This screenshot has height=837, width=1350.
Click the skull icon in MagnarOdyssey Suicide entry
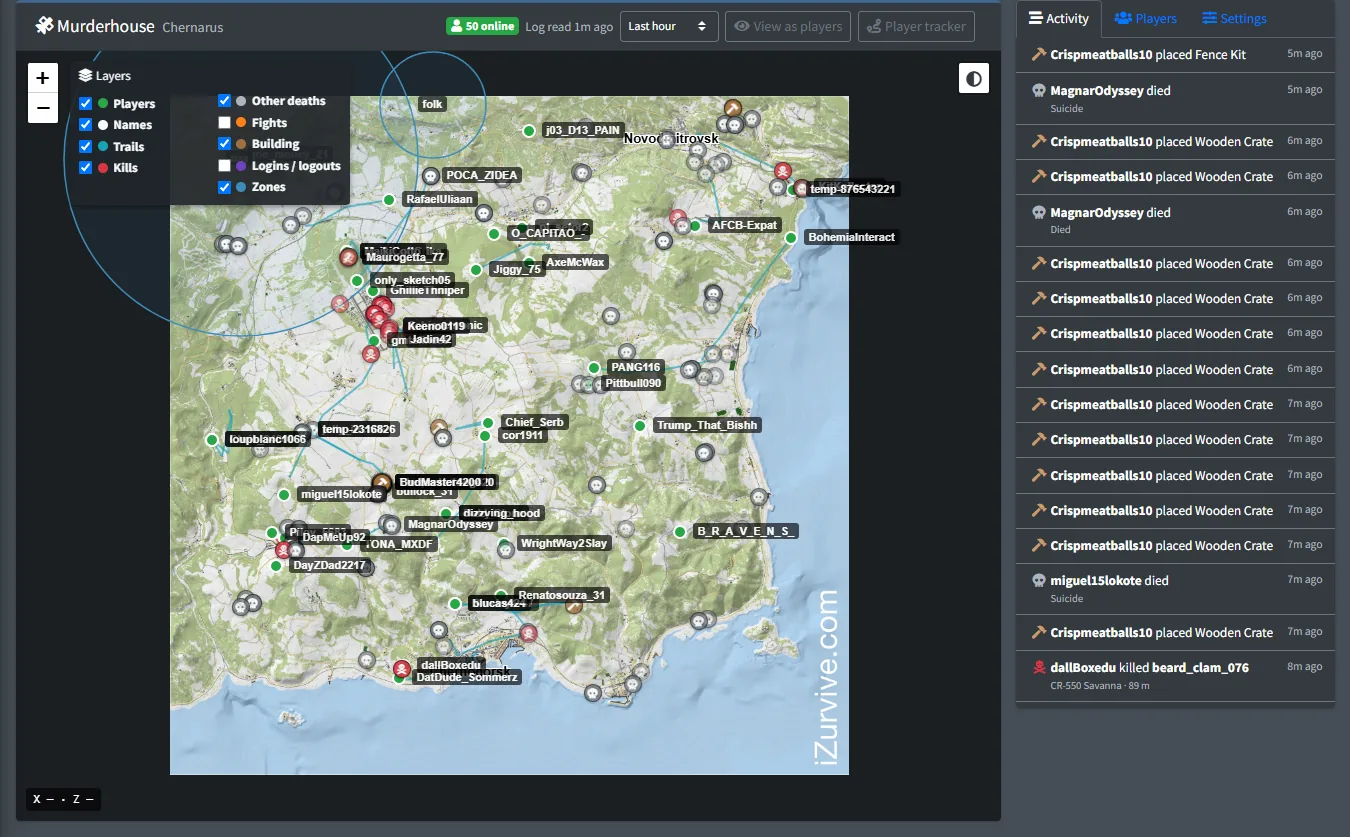click(x=1038, y=90)
